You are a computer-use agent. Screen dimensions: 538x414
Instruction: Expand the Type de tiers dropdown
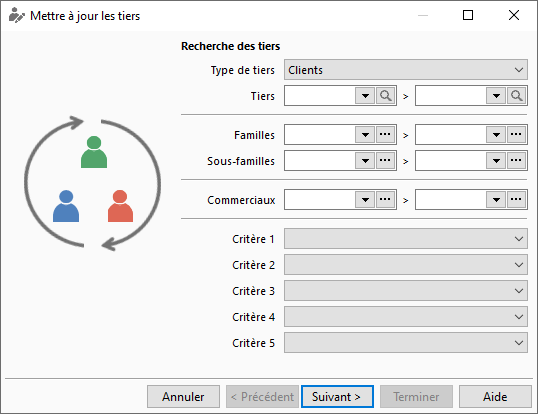tap(406, 70)
